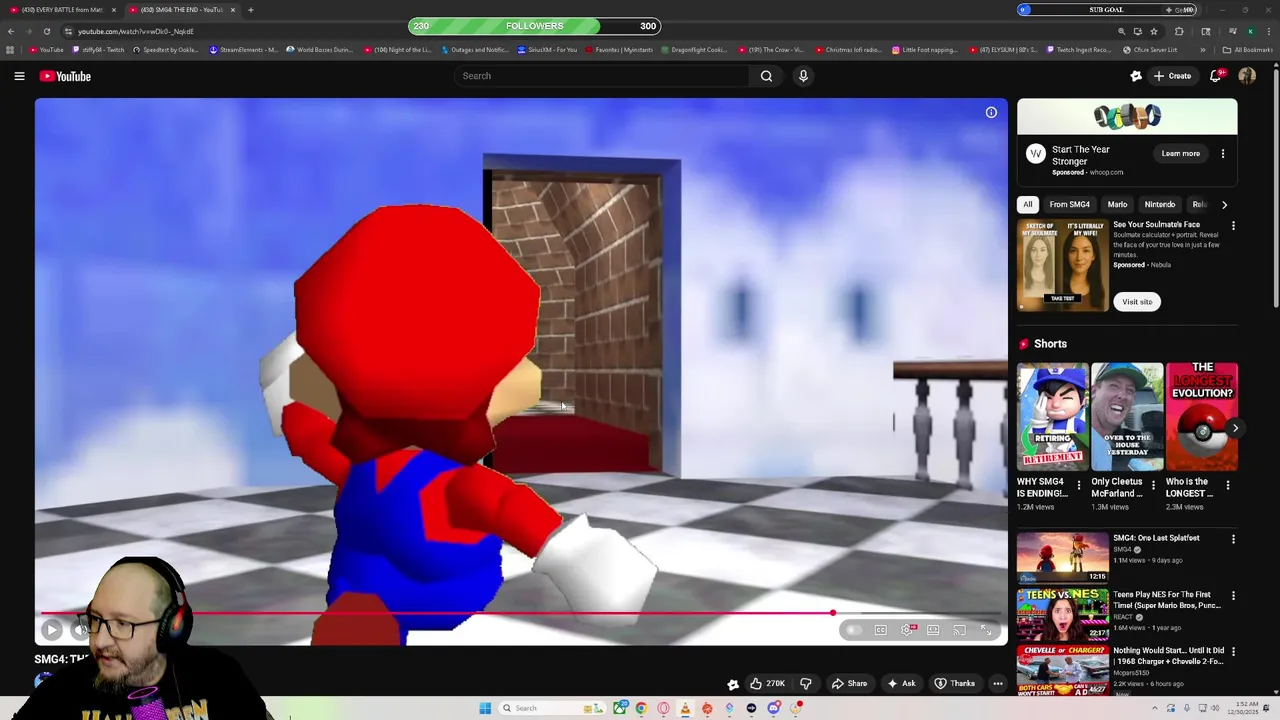Select the From SMG4 filter chip
The image size is (1280, 720).
[x=1069, y=205]
